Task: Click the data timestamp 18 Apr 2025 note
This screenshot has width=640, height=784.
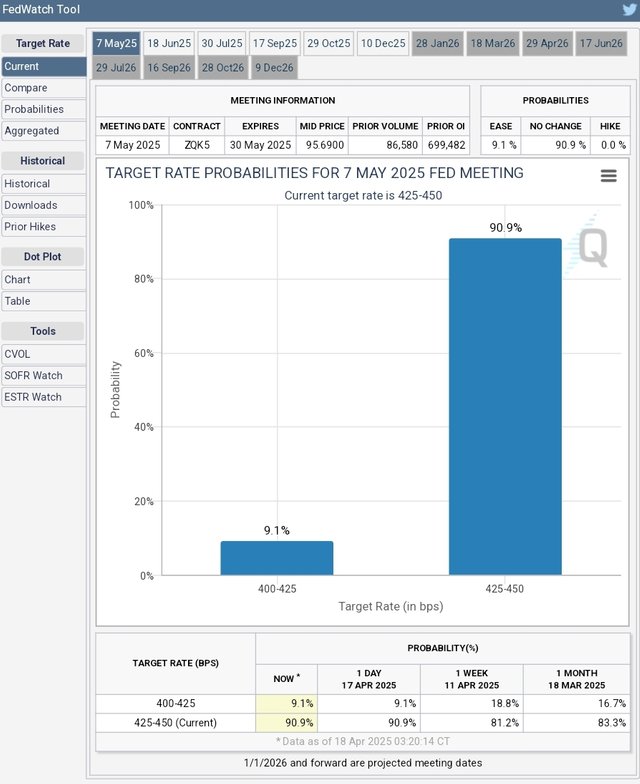Action: [363, 742]
